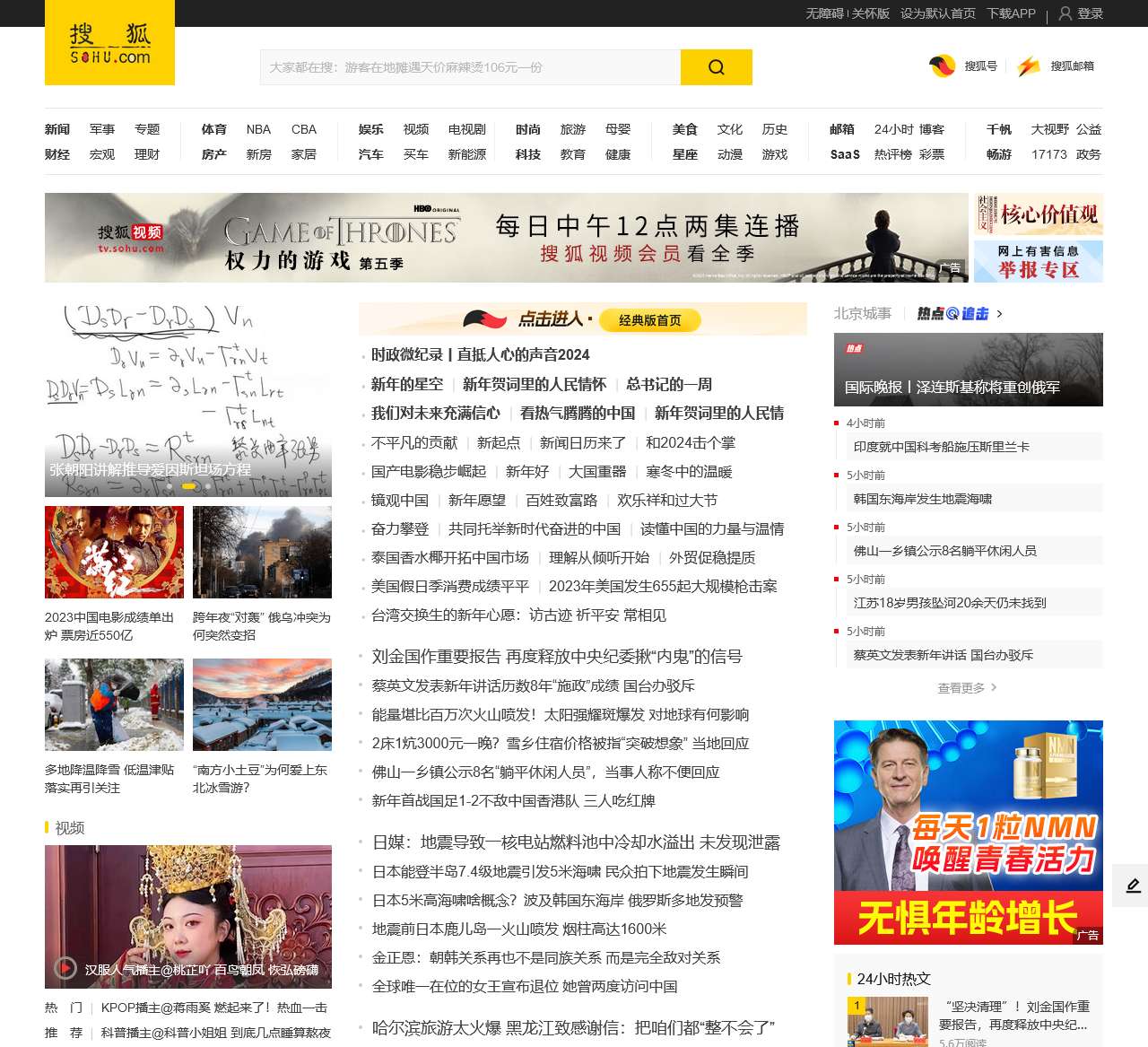The width and height of the screenshot is (1148, 1047).
Task: Open the 2023 movie box office thumbnail
Action: click(x=114, y=552)
